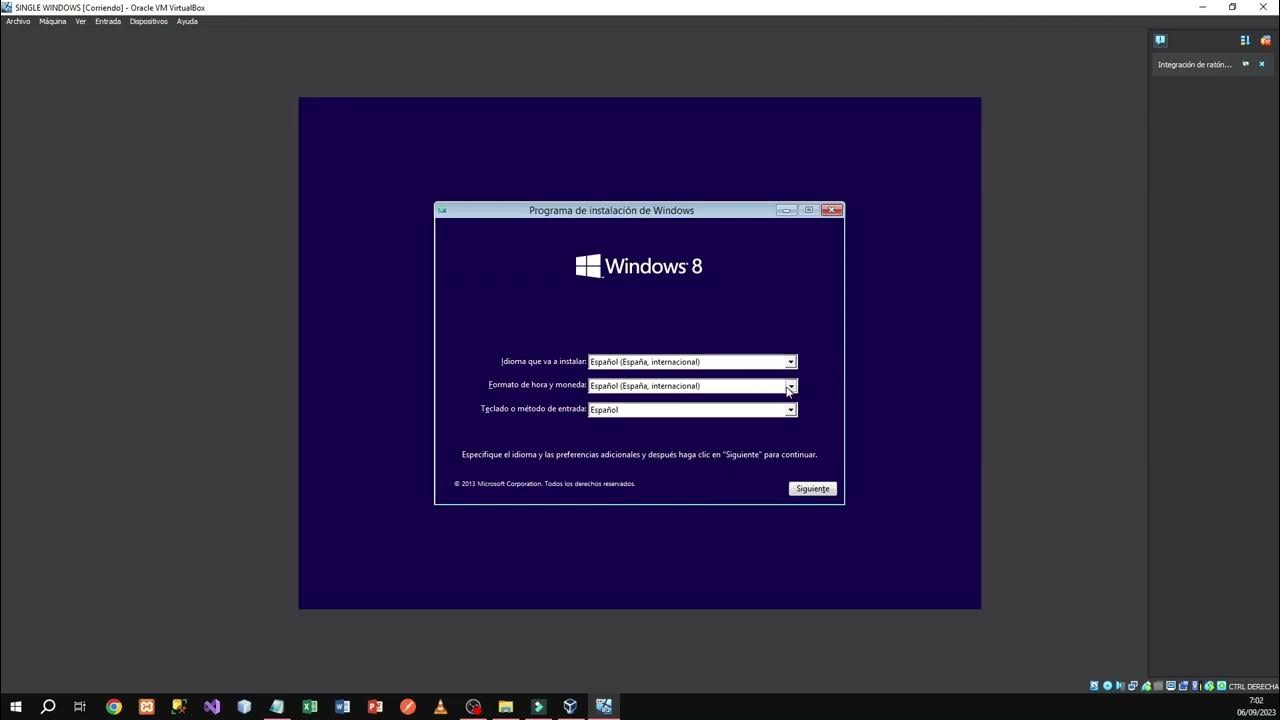Image resolution: width=1280 pixels, height=720 pixels.
Task: Open VLC media player from the taskbar
Action: tap(440, 707)
